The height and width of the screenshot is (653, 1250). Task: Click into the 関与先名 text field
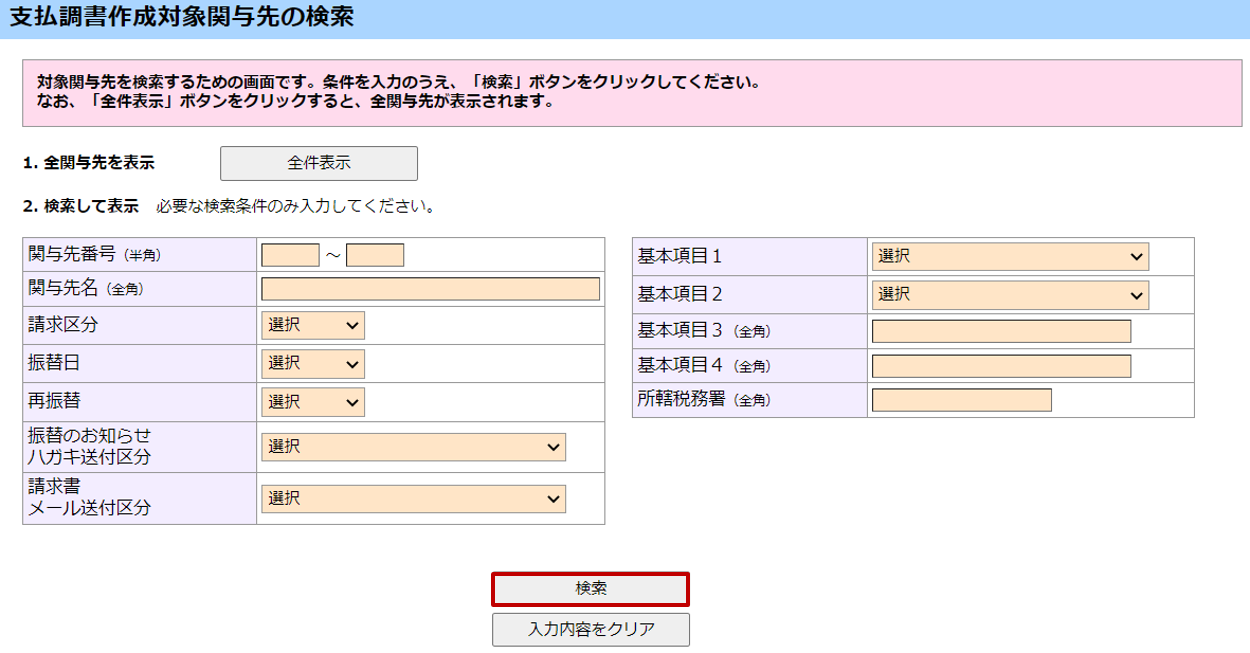(x=430, y=289)
